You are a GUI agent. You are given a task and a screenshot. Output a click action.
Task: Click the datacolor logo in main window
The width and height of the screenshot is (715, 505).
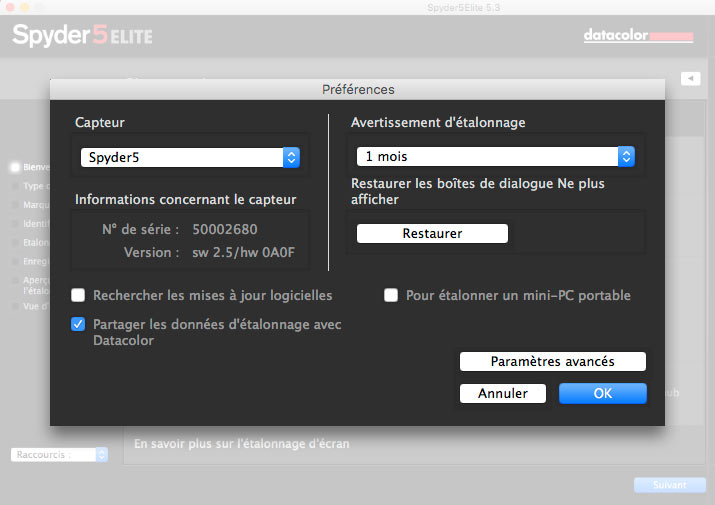[x=638, y=36]
